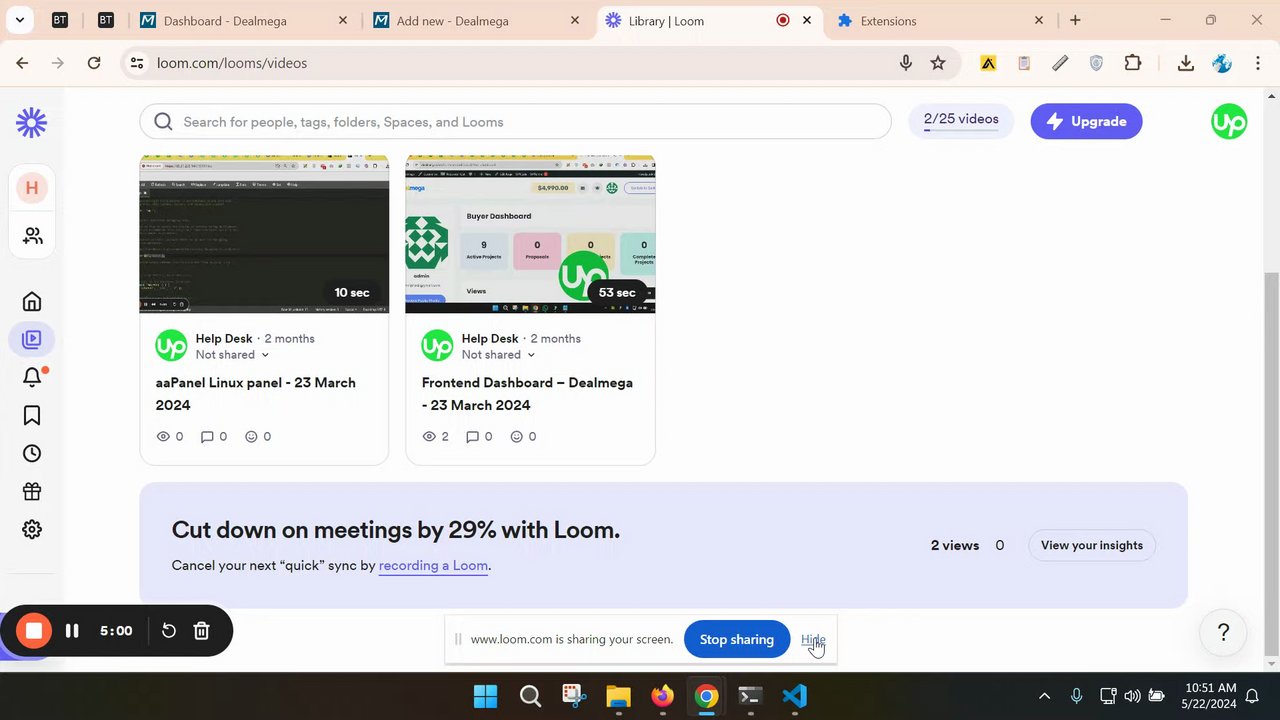Open the Windows Start menu
The width and height of the screenshot is (1280, 720).
click(x=485, y=696)
